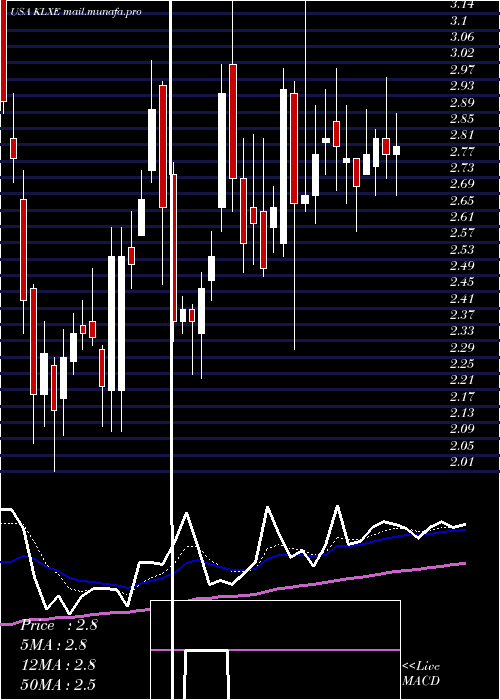Click the 2.21 price axis label
Viewport: 500px width, 700px height.
[x=462, y=380]
